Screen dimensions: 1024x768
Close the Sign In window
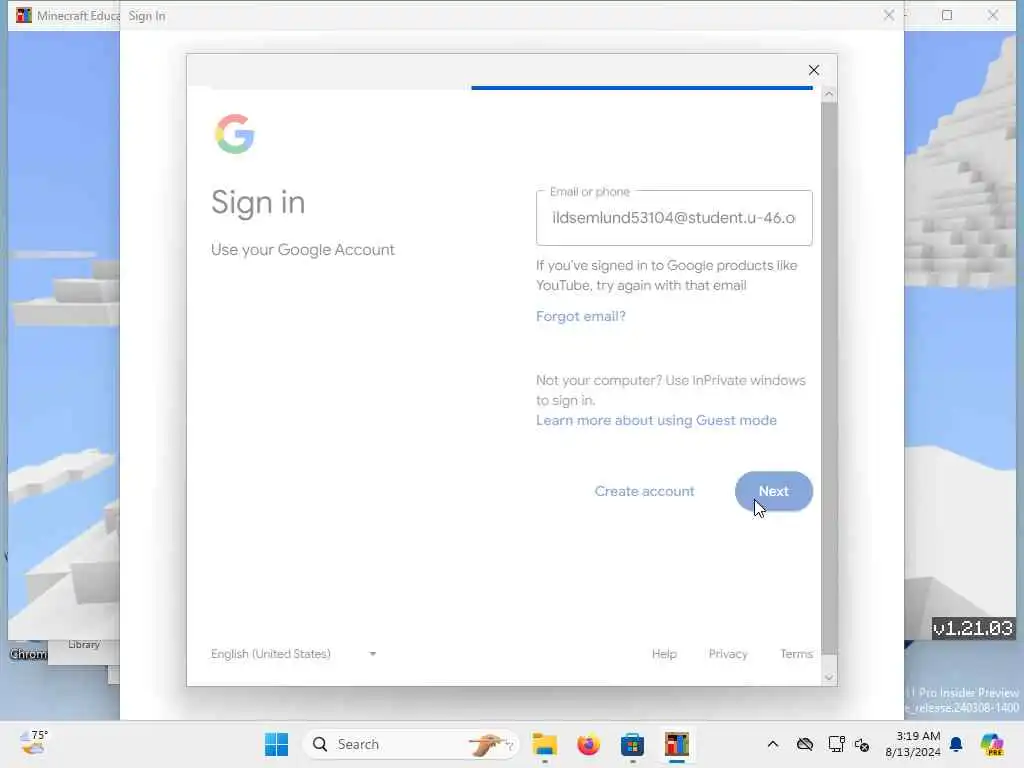coord(888,15)
